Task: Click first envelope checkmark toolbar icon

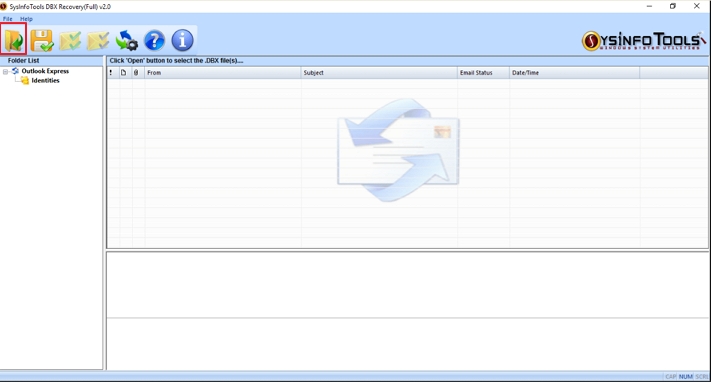Action: tap(70, 40)
